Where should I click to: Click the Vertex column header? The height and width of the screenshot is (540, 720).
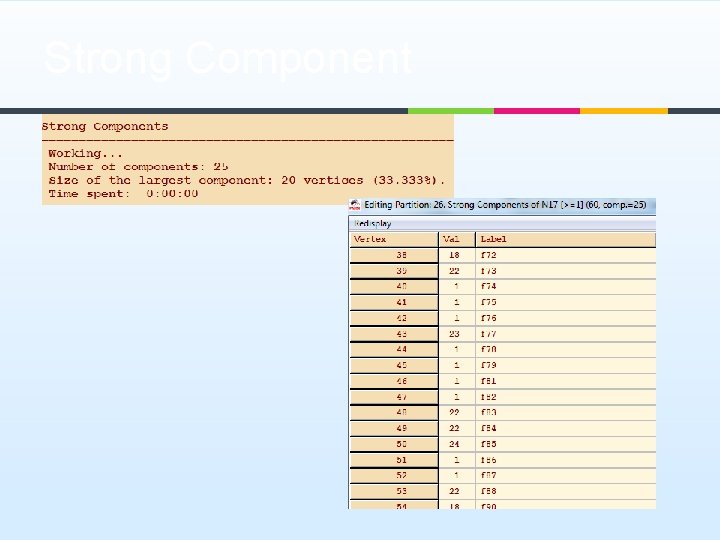[394, 239]
